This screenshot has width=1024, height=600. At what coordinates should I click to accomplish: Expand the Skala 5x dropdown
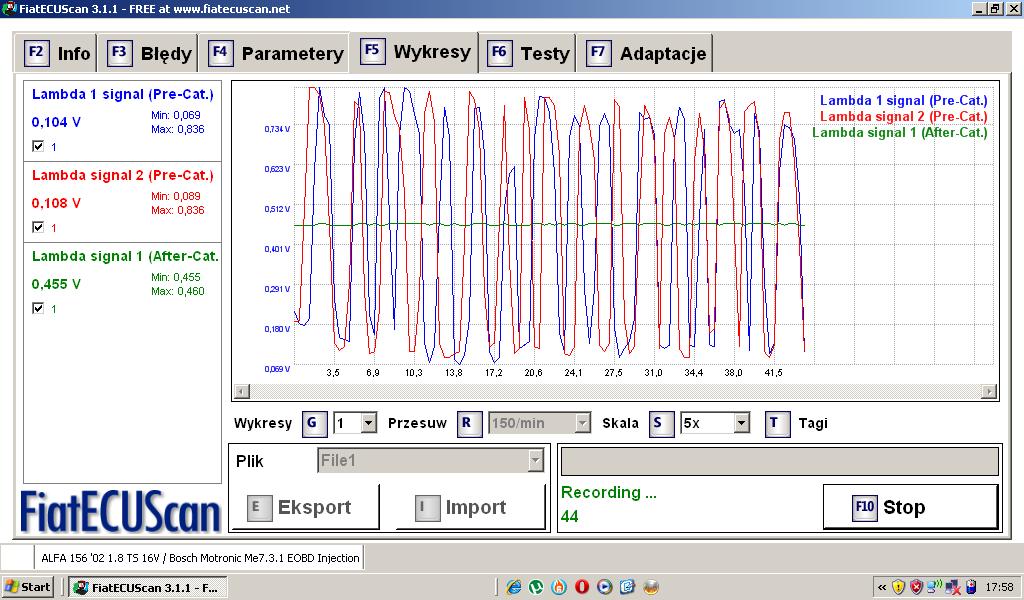[741, 423]
